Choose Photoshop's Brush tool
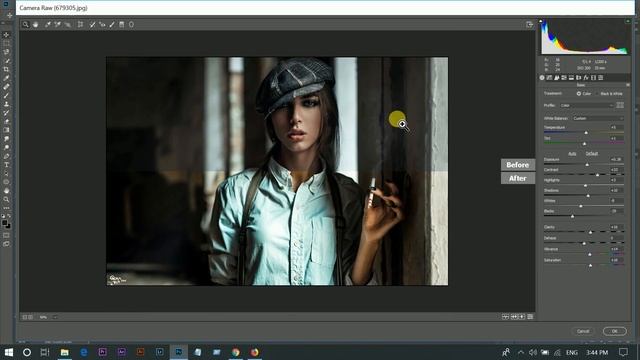 (x=6, y=96)
